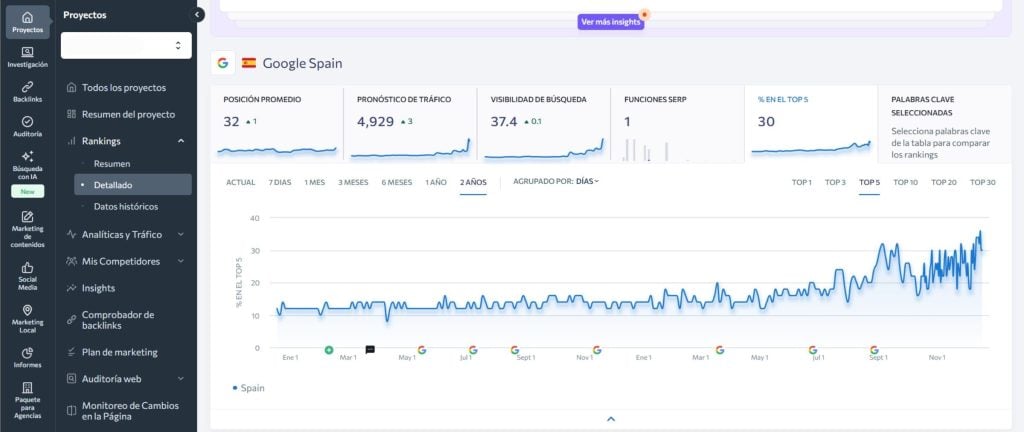Collapse the sidebar with arrow button
The image size is (1024, 432).
click(198, 14)
